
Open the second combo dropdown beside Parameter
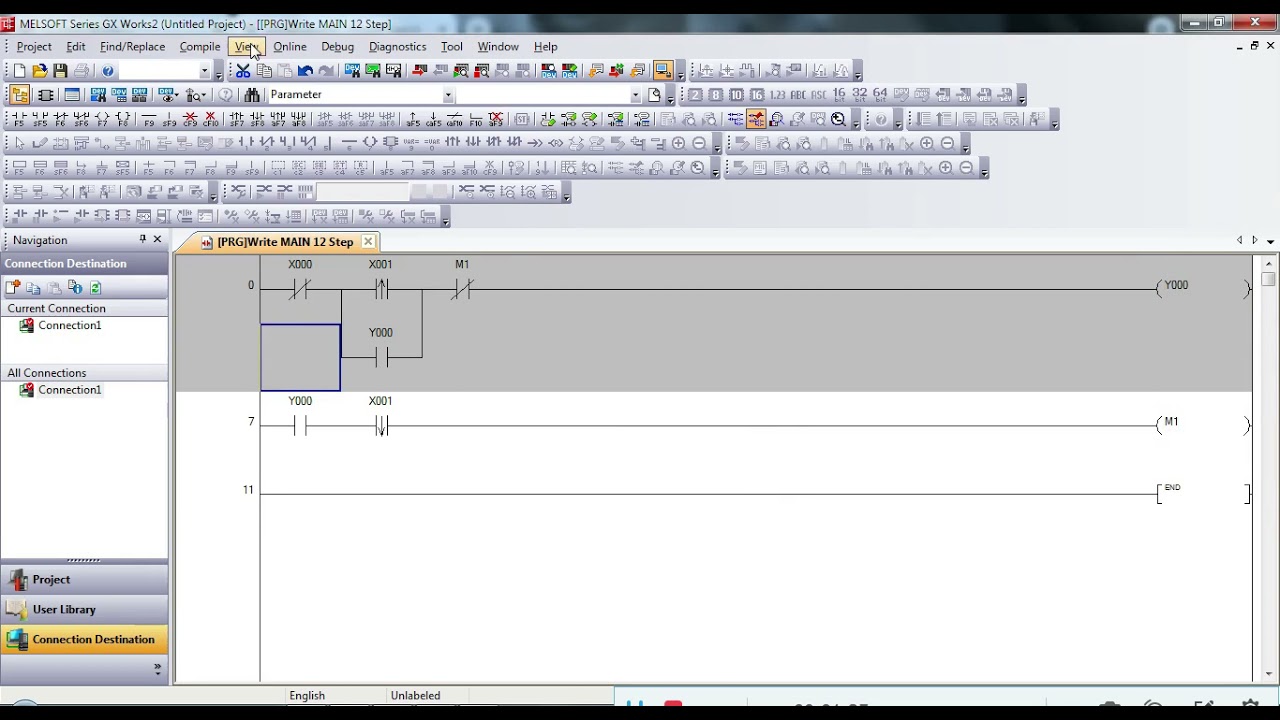[635, 95]
